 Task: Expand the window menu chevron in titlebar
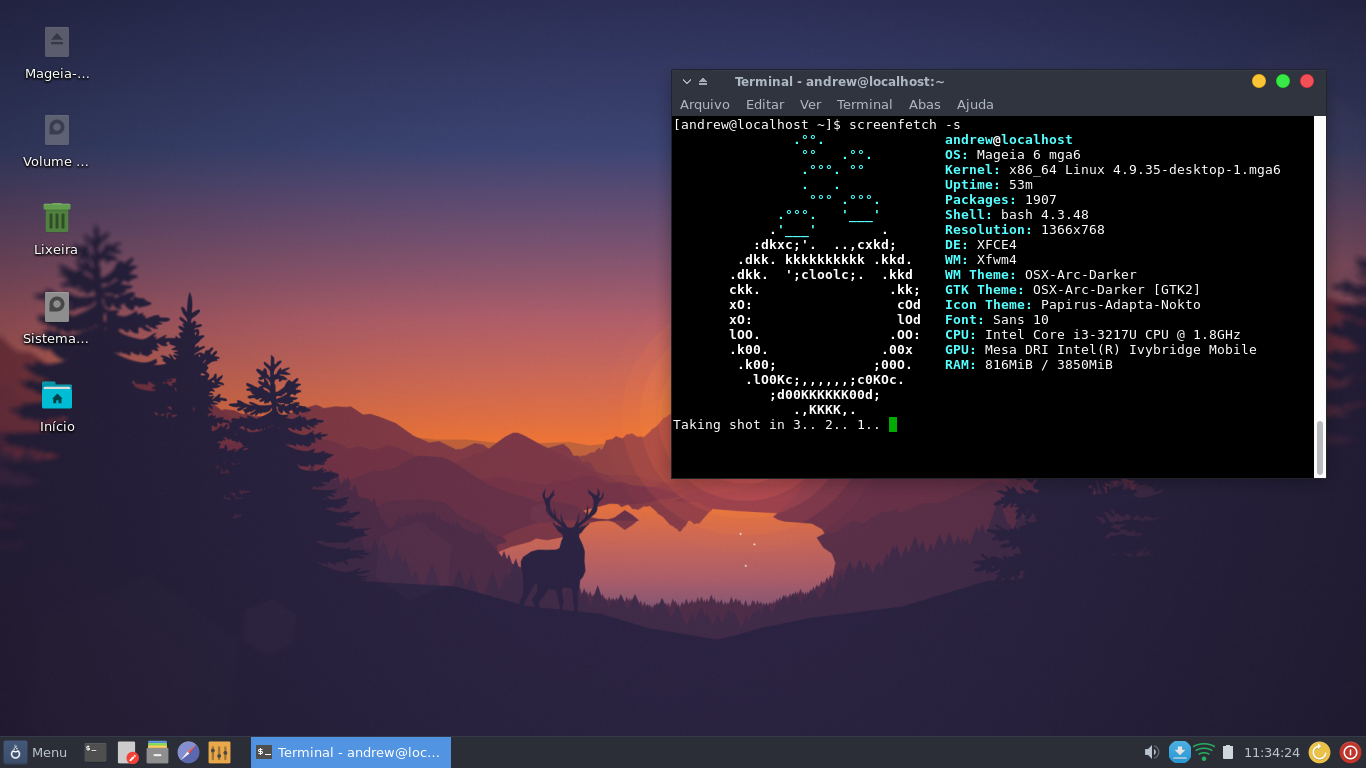[x=687, y=82]
